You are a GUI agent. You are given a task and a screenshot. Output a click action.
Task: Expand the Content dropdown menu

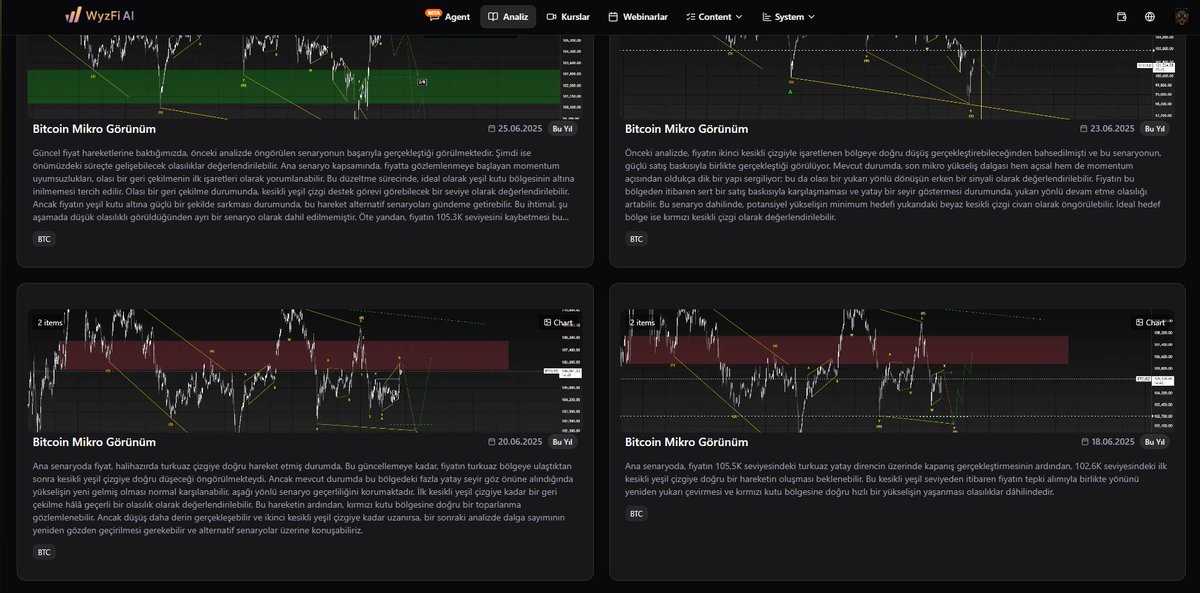[714, 17]
